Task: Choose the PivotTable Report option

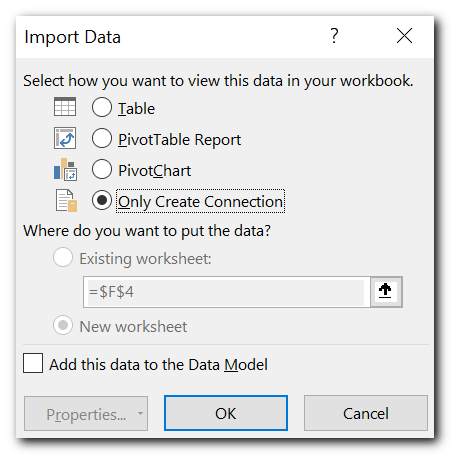Action: [x=102, y=138]
